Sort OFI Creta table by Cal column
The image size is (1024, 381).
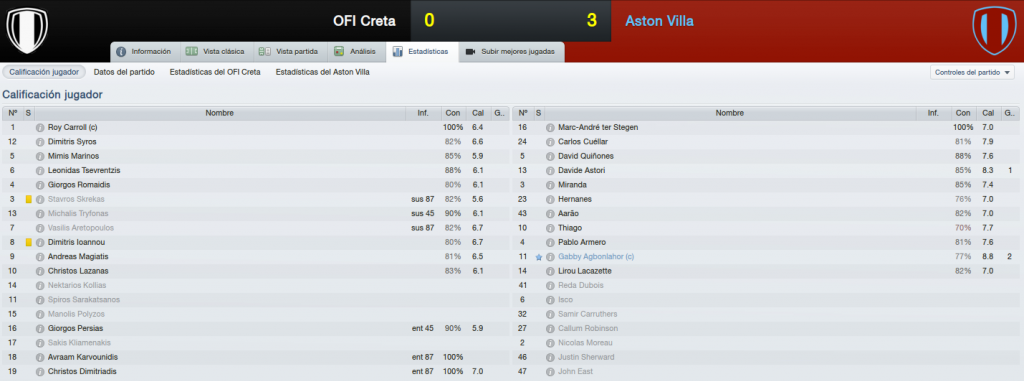point(477,113)
